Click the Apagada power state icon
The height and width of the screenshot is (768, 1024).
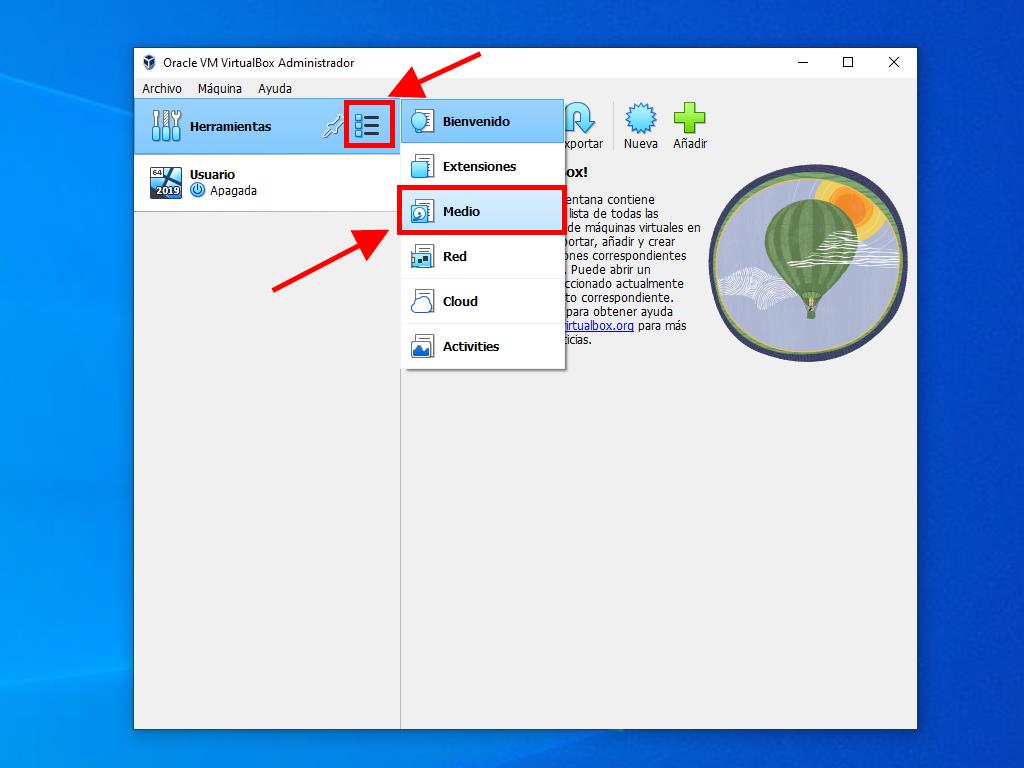[x=197, y=190]
